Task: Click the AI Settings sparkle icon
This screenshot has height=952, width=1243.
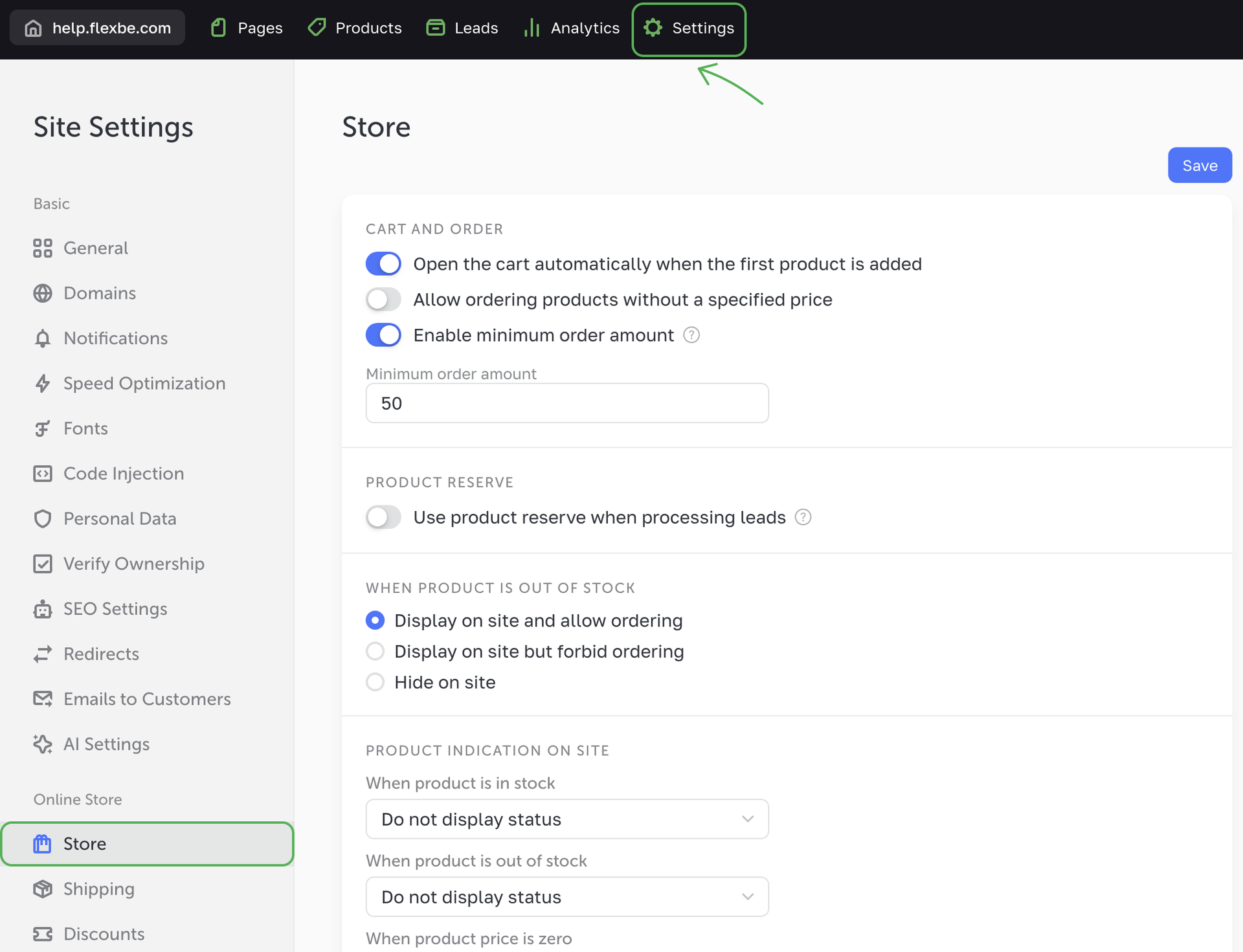Action: tap(43, 744)
